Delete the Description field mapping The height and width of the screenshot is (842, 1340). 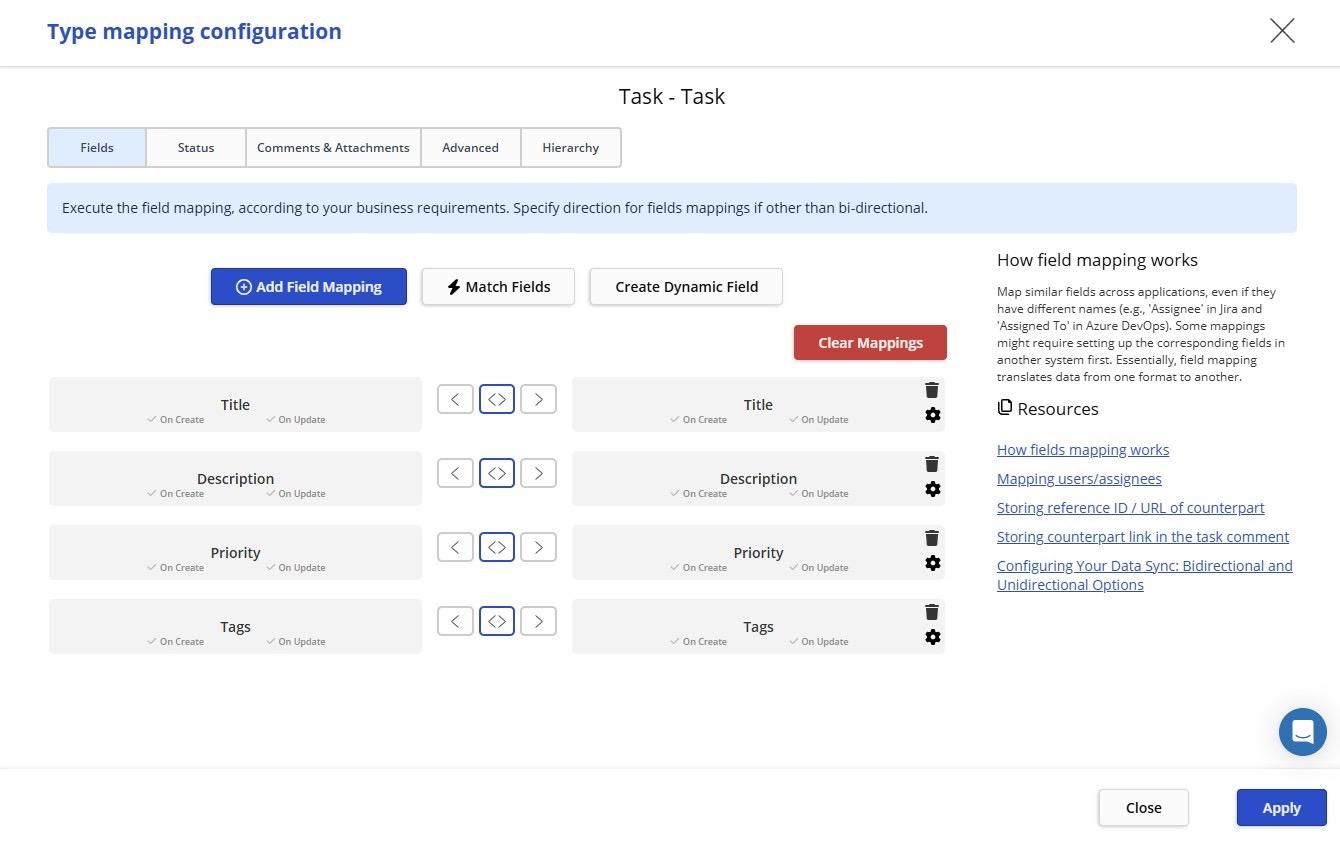tap(932, 464)
